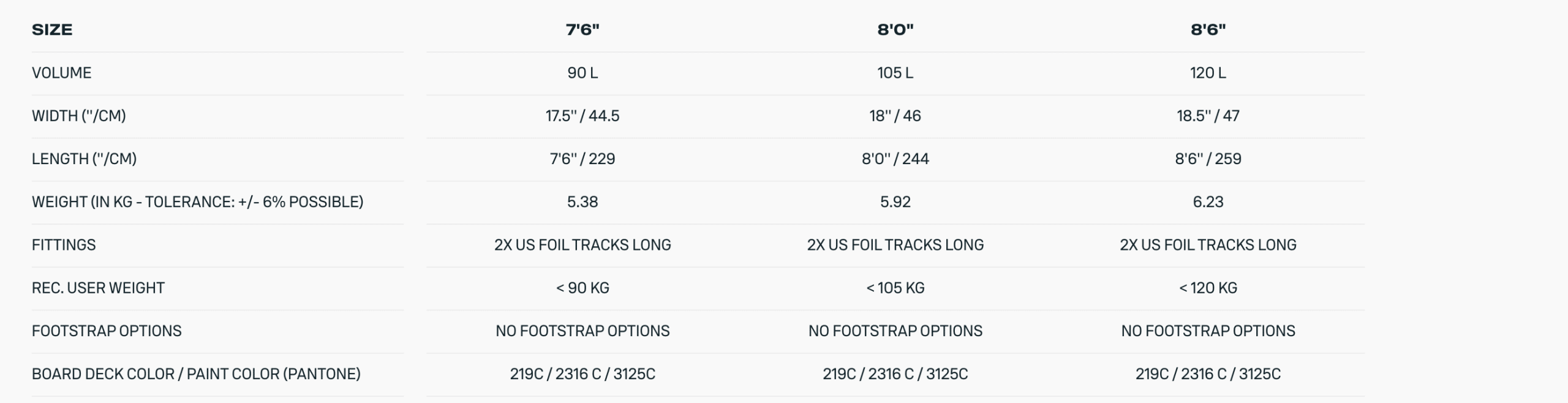Select the FITTINGS row label
1568x403 pixels.
[x=64, y=245]
